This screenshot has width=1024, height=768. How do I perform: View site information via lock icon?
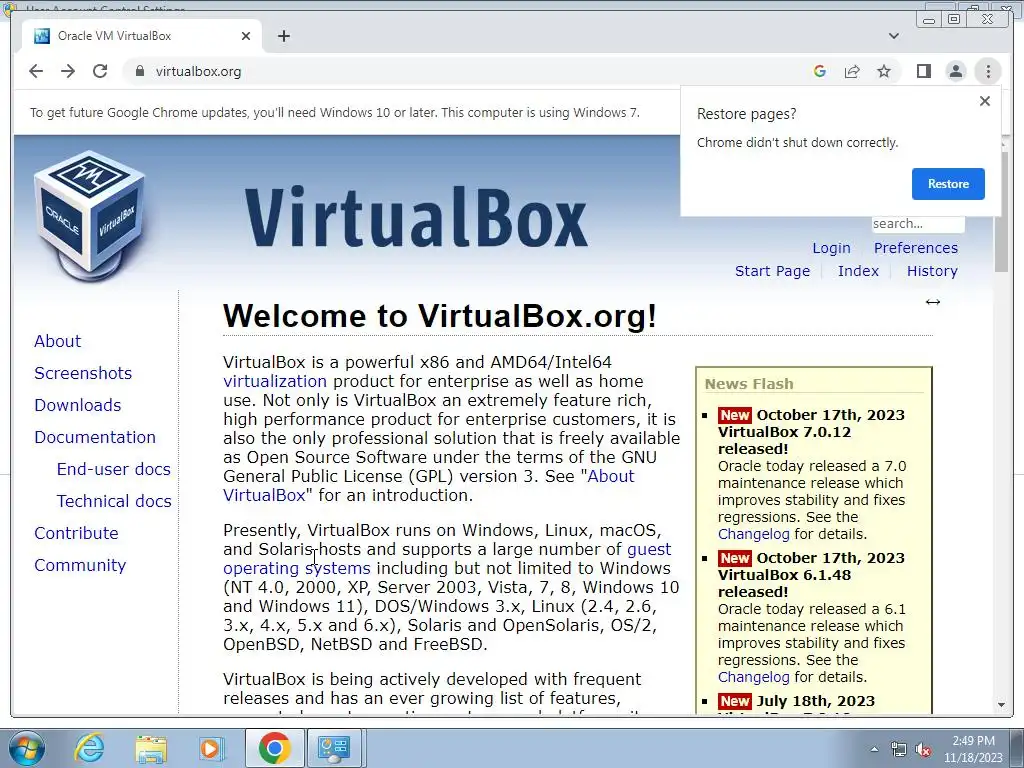click(x=139, y=71)
